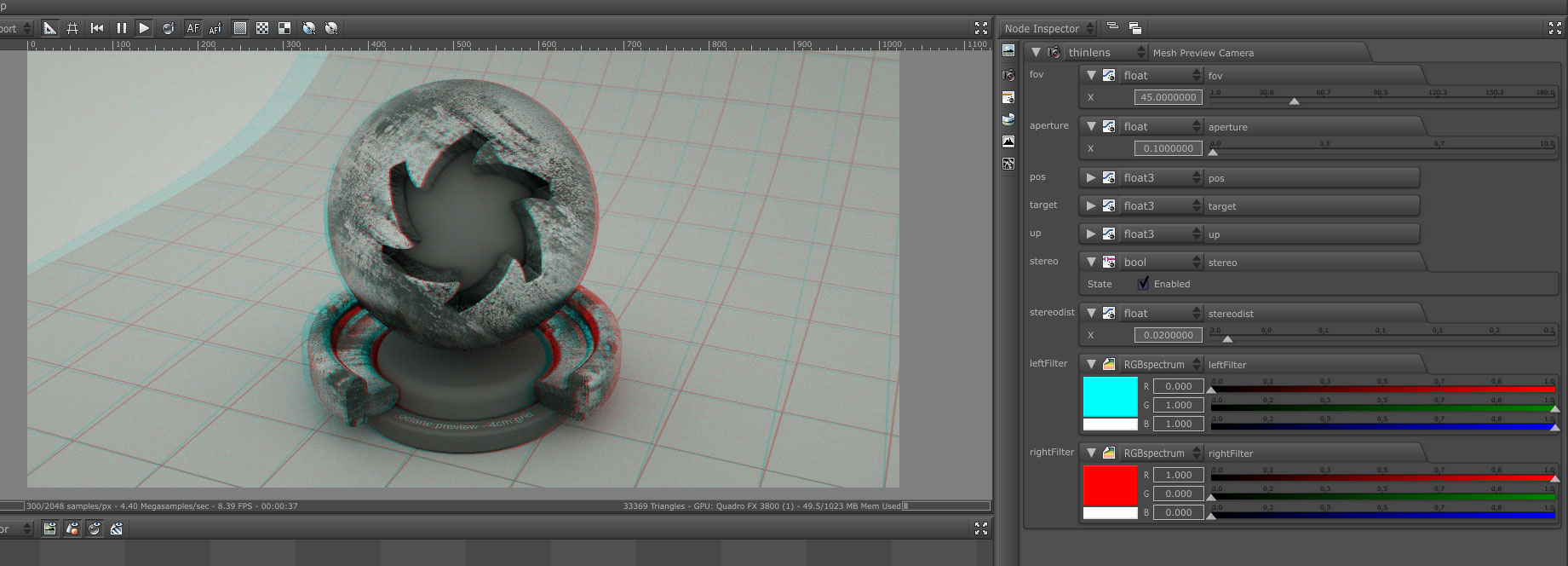Click the grid overlay hash icon
The height and width of the screenshot is (566, 1568).
click(72, 28)
